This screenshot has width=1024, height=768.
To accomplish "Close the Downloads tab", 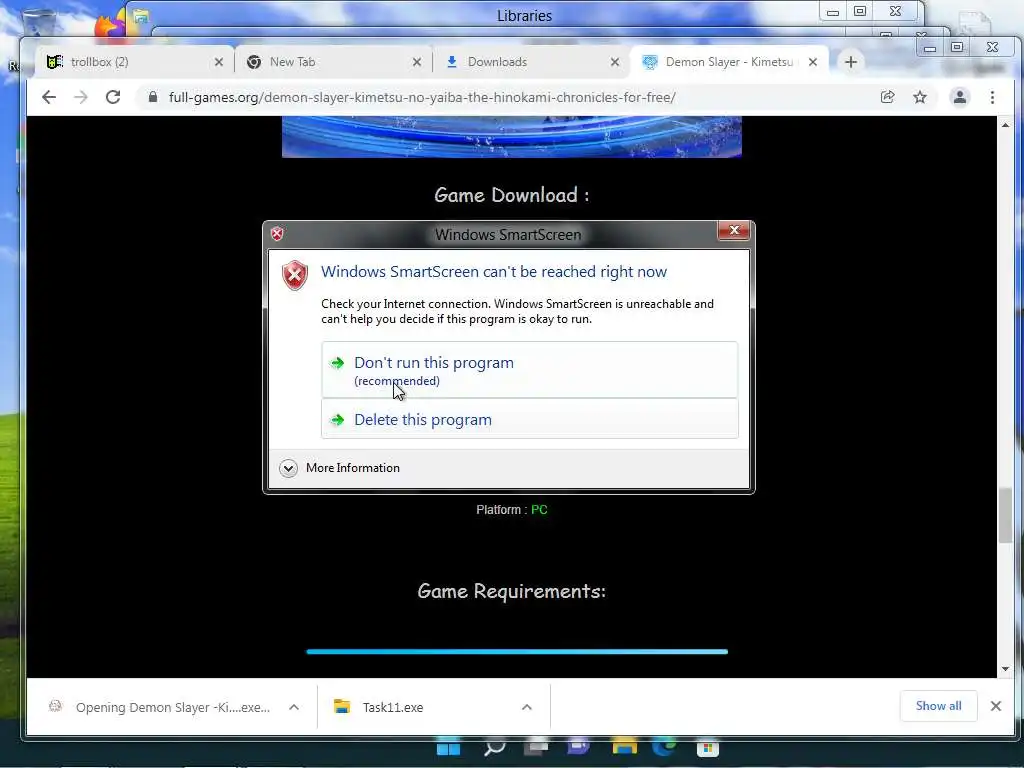I will click(x=615, y=62).
